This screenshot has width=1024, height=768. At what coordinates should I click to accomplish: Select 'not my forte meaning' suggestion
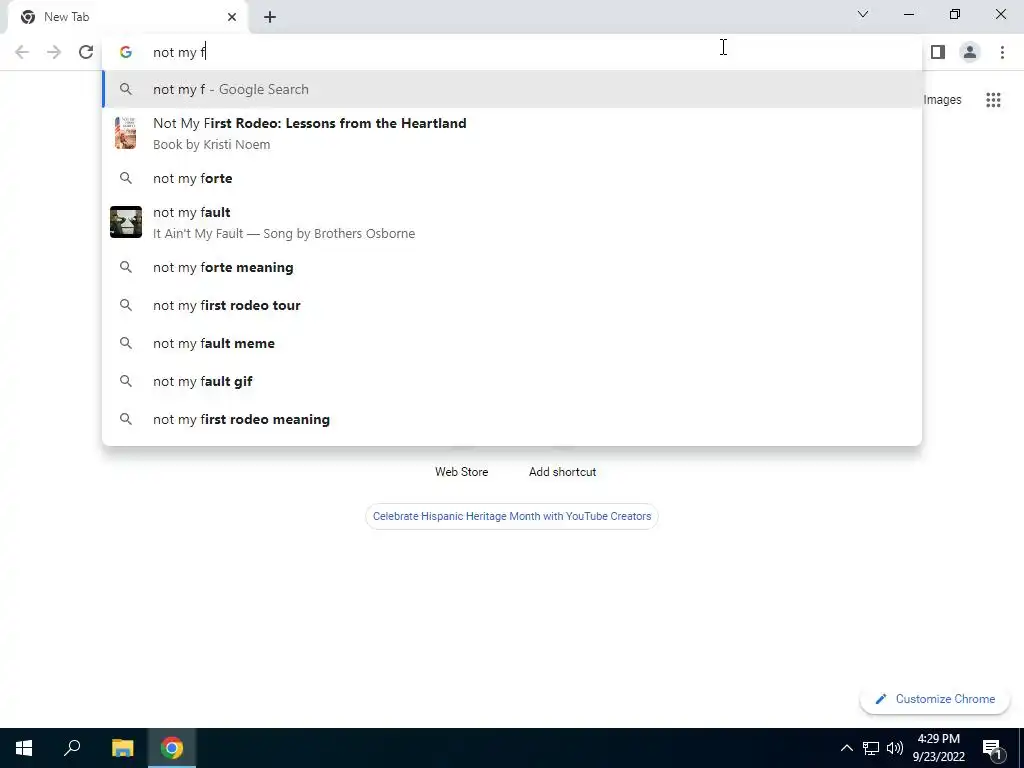(x=512, y=267)
